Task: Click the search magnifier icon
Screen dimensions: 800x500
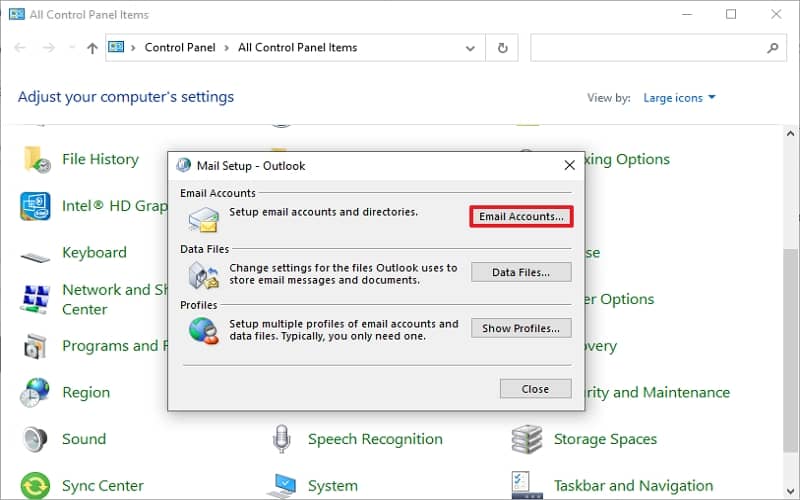Action: click(x=772, y=48)
